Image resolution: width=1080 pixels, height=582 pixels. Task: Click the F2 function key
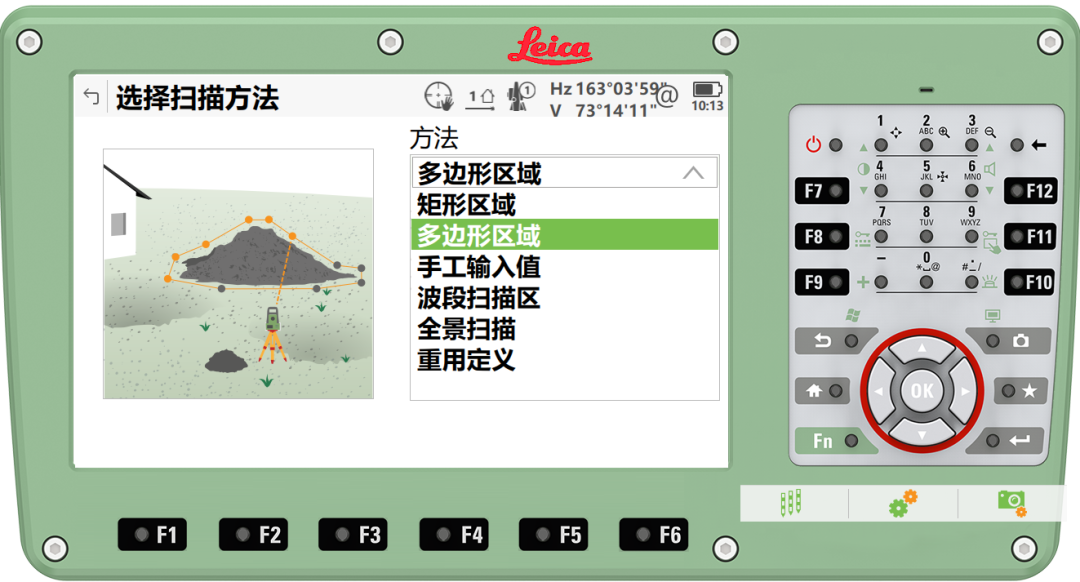[x=253, y=534]
